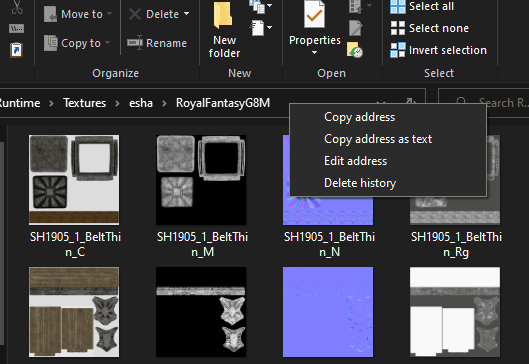Click the Textures breadcrumb segment

85,103
